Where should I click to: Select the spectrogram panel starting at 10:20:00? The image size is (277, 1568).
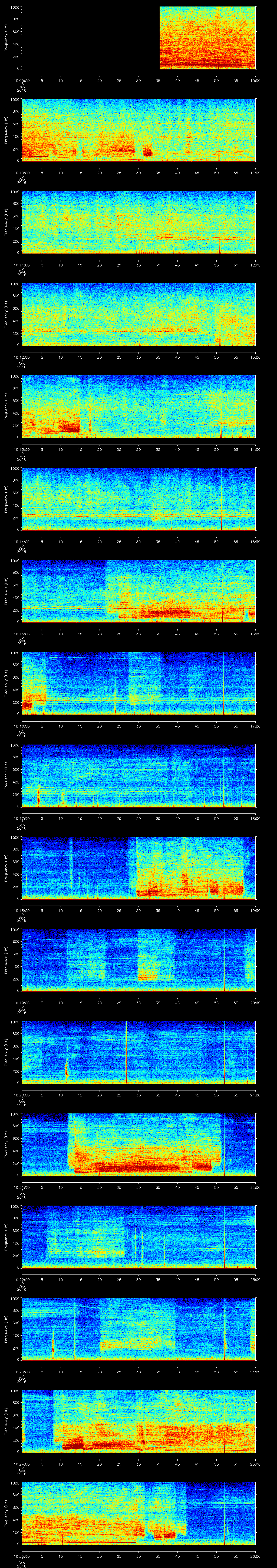coord(138,1052)
